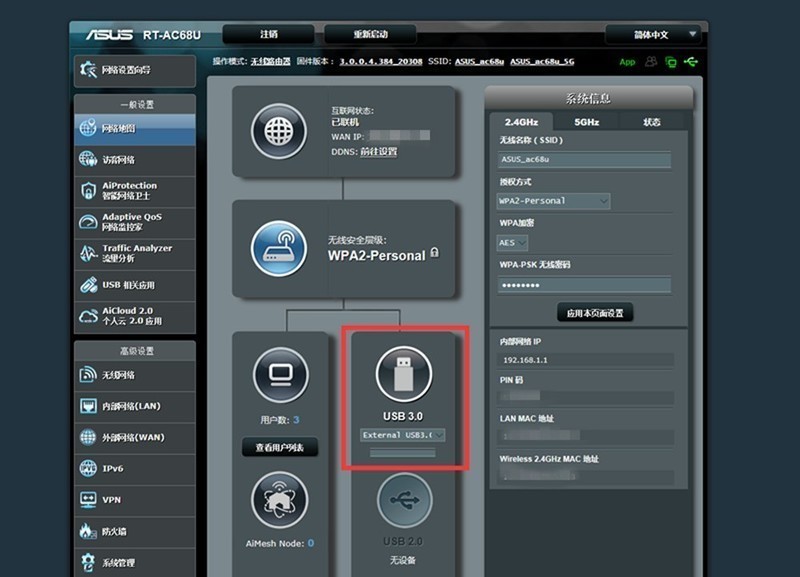Open IPv6 settings icon

(x=88, y=468)
